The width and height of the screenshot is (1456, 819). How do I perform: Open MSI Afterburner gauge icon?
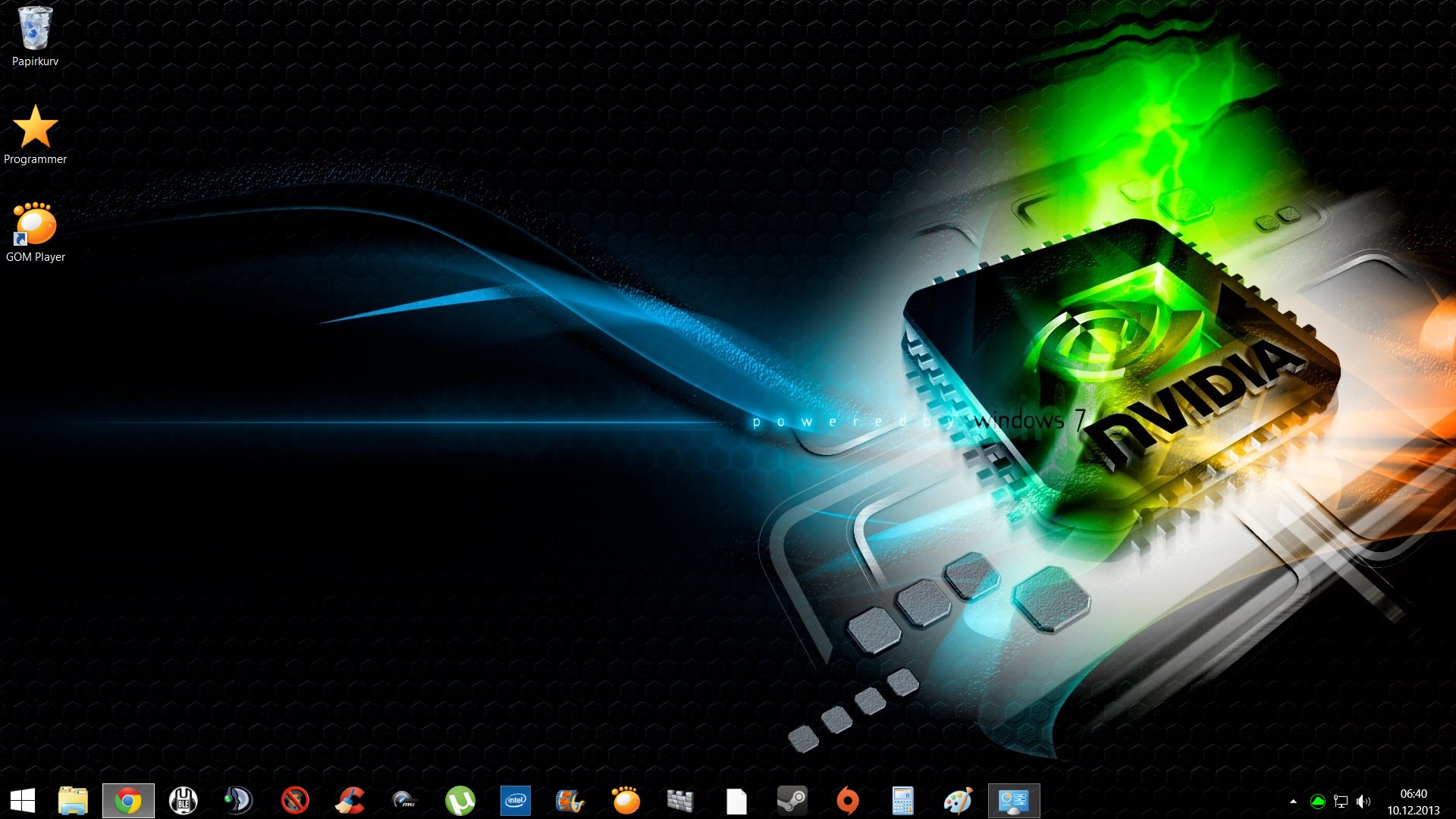tap(404, 801)
